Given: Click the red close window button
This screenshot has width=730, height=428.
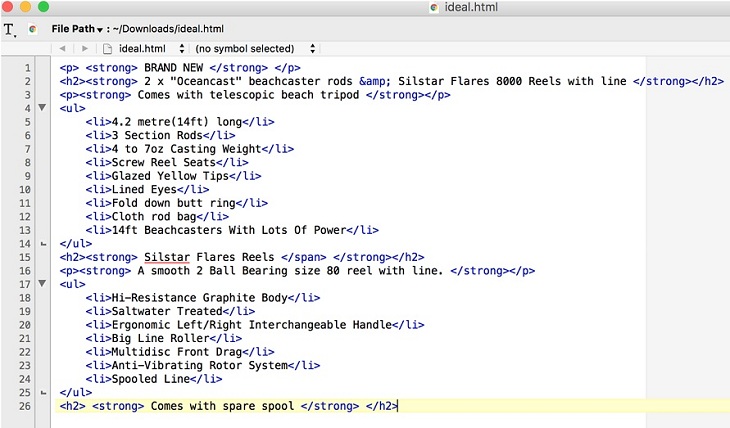Looking at the screenshot, I should 7,7.
